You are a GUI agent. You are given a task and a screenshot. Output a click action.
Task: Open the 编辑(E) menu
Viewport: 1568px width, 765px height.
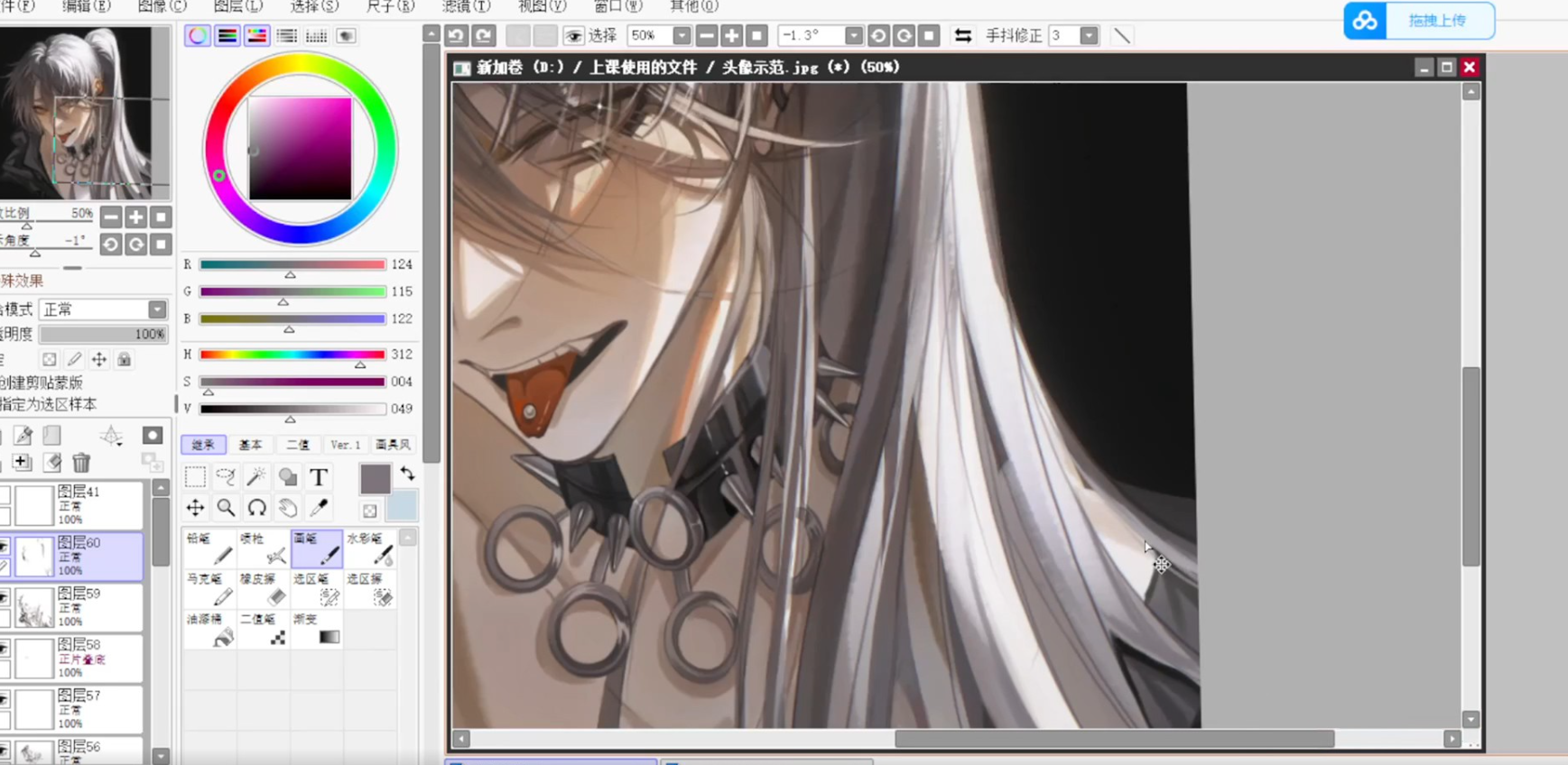[86, 6]
